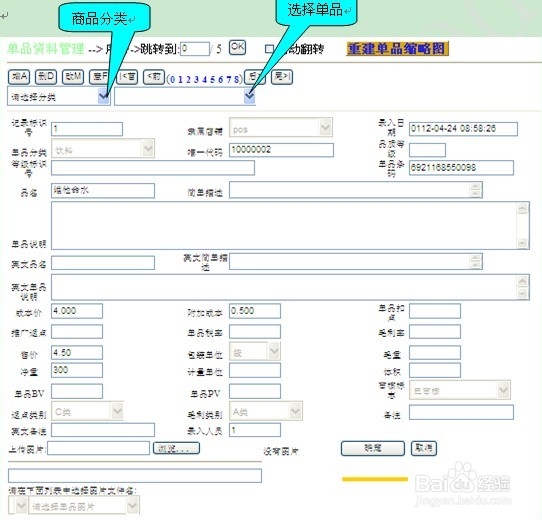Open page link 8 in pager
The image size is (542, 520).
point(236,80)
